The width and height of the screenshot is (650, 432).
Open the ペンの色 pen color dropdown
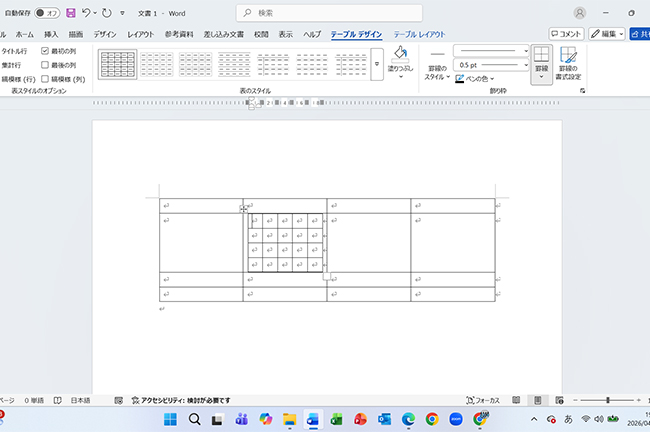coord(475,78)
